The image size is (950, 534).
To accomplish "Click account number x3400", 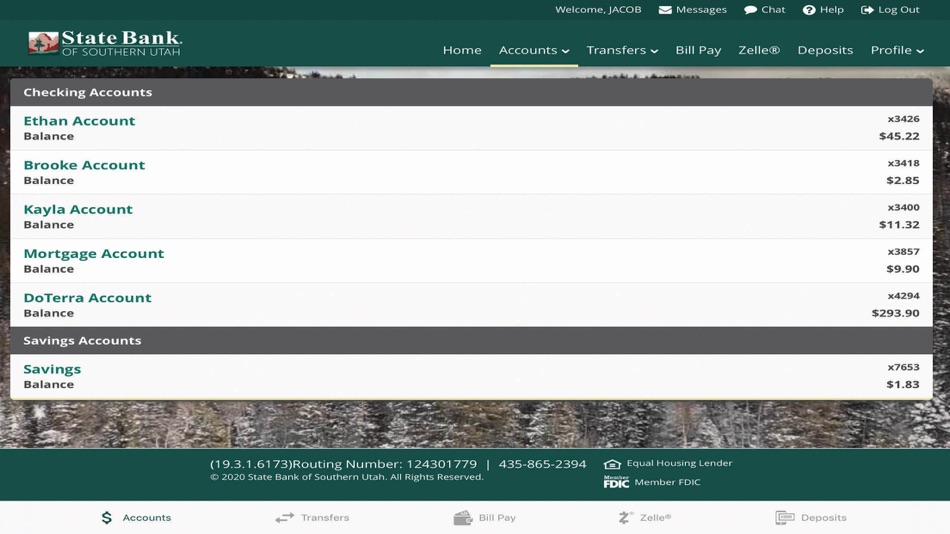I will [x=903, y=207].
